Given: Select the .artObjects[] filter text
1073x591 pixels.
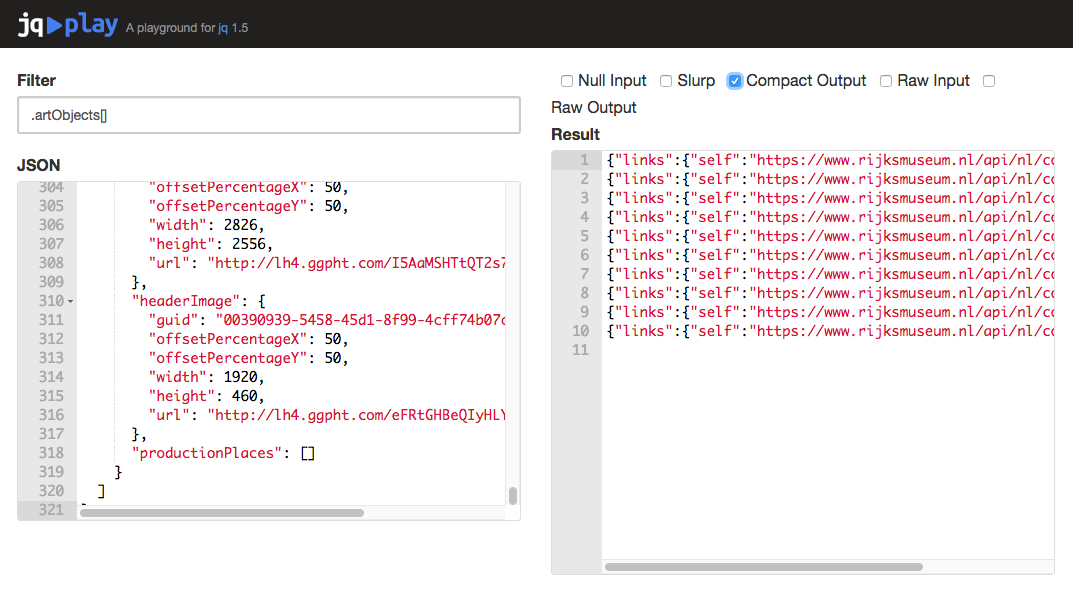Looking at the screenshot, I should click(x=67, y=115).
